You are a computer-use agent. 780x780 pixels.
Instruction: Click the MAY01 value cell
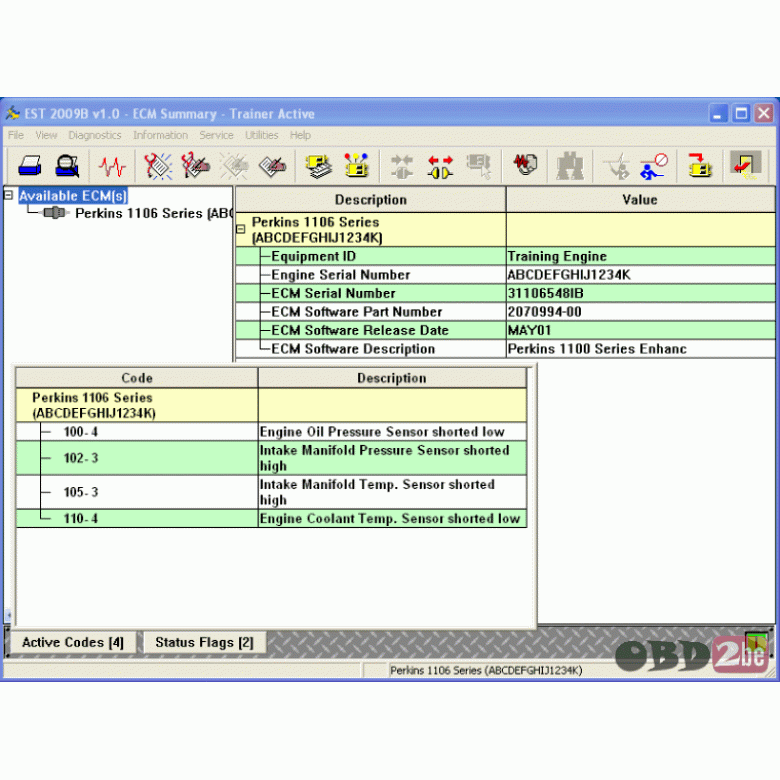641,330
